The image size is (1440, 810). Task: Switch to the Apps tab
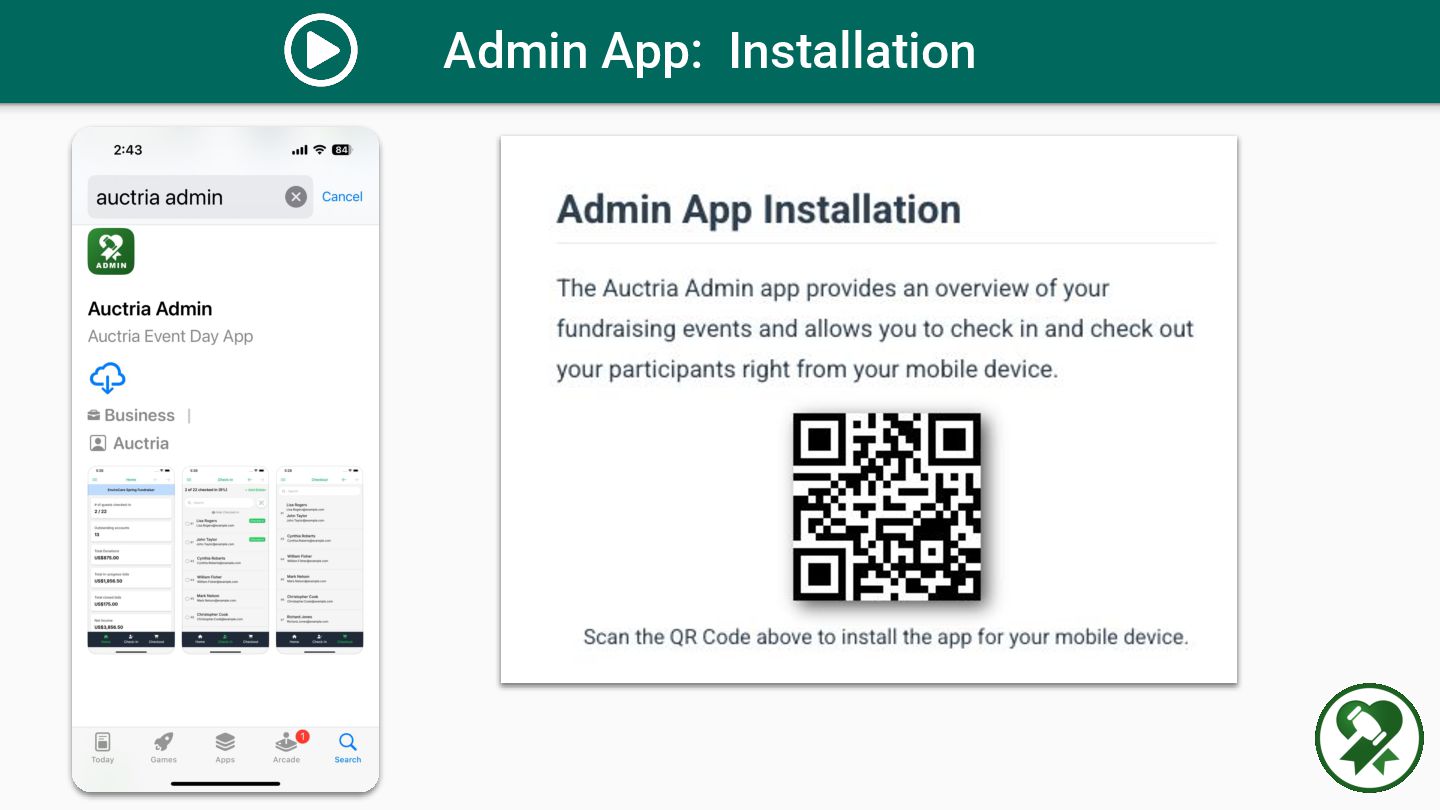coord(225,748)
